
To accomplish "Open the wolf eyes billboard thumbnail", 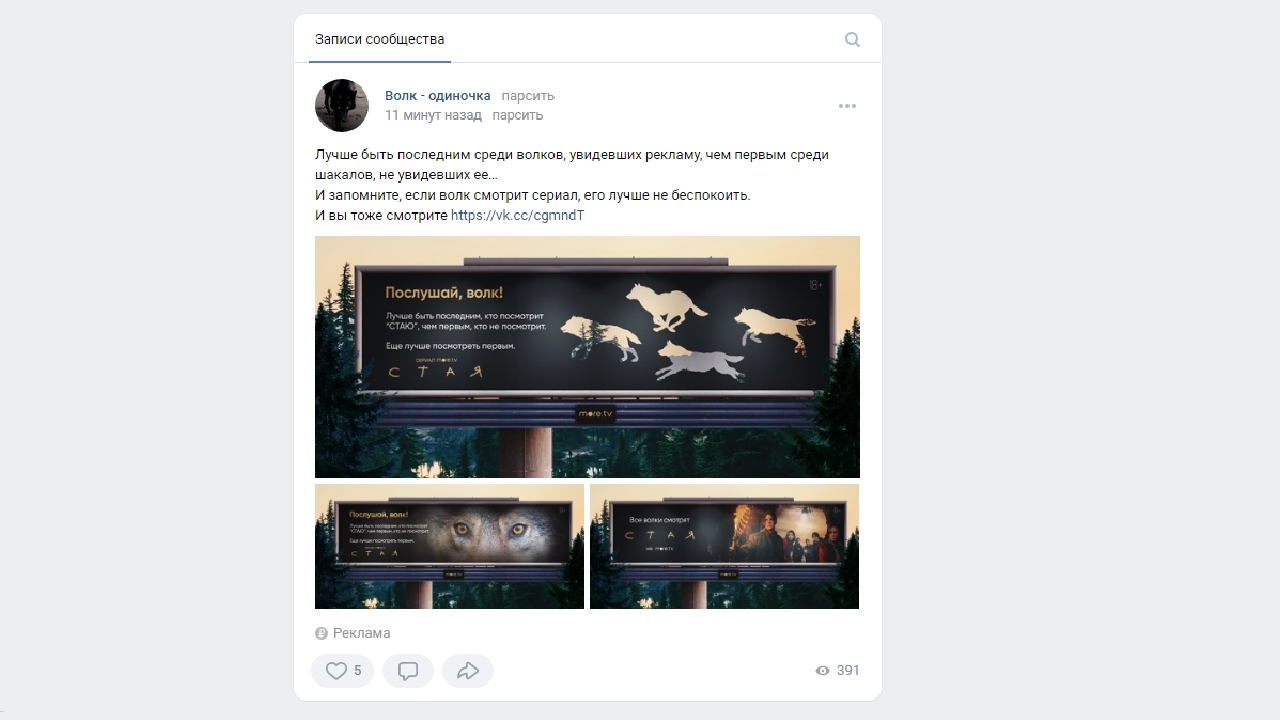I will click(x=449, y=546).
